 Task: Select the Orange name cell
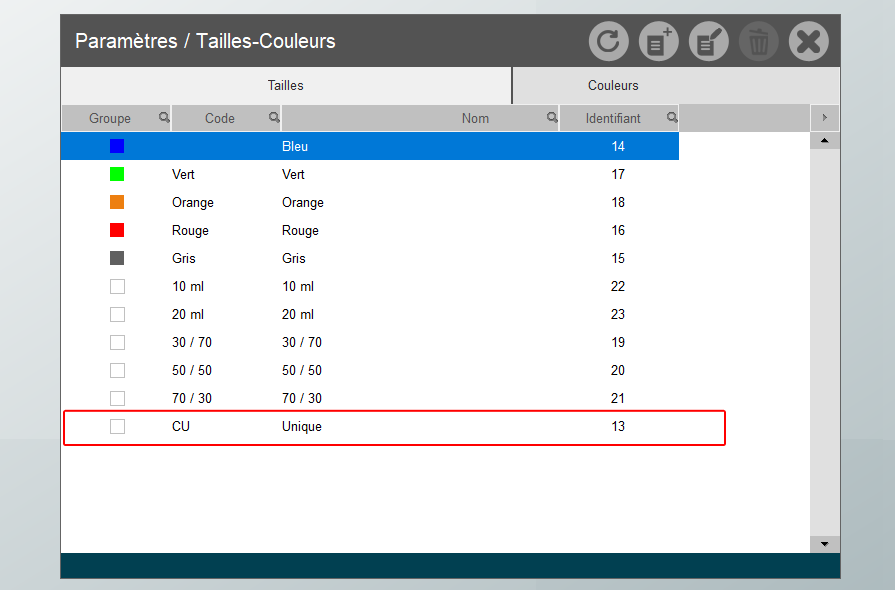pyautogui.click(x=303, y=203)
